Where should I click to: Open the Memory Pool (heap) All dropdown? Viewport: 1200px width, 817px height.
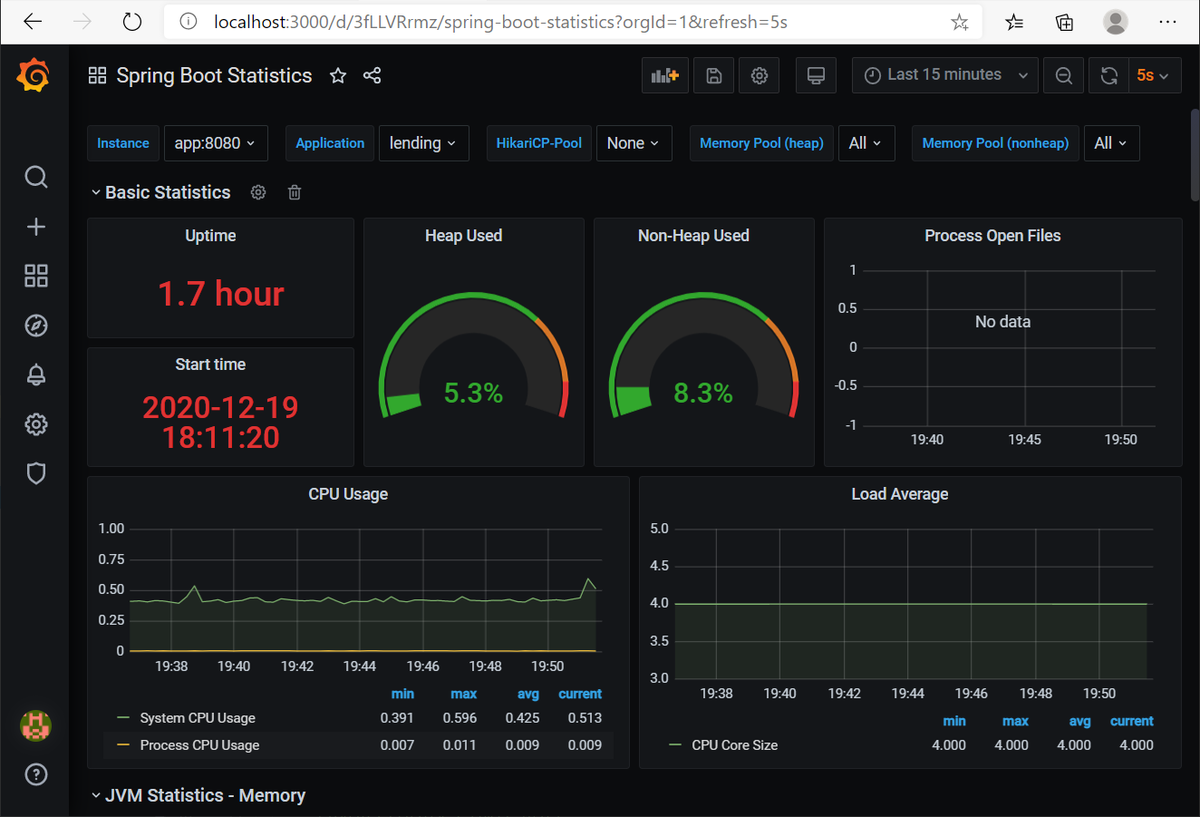click(865, 143)
